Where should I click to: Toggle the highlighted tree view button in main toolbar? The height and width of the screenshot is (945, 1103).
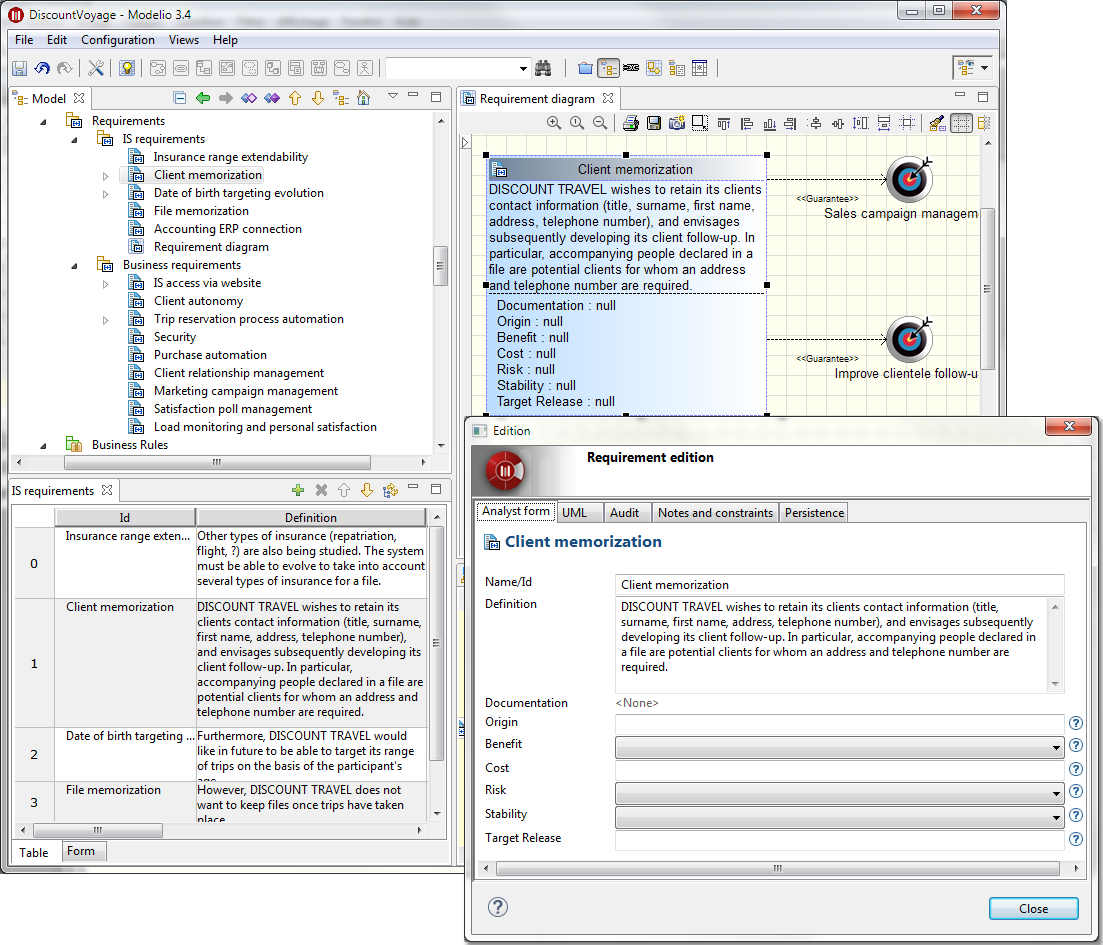pyautogui.click(x=608, y=68)
